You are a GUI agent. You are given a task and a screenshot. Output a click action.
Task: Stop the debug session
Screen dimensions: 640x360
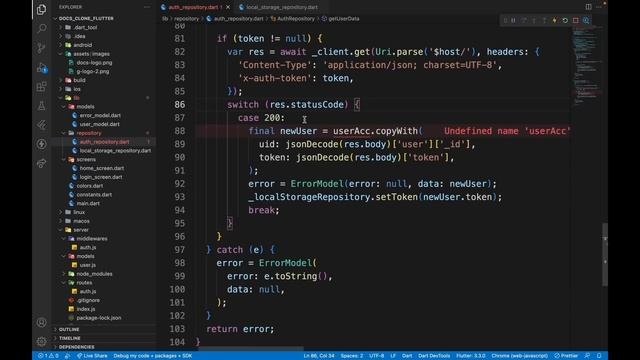click(576, 20)
